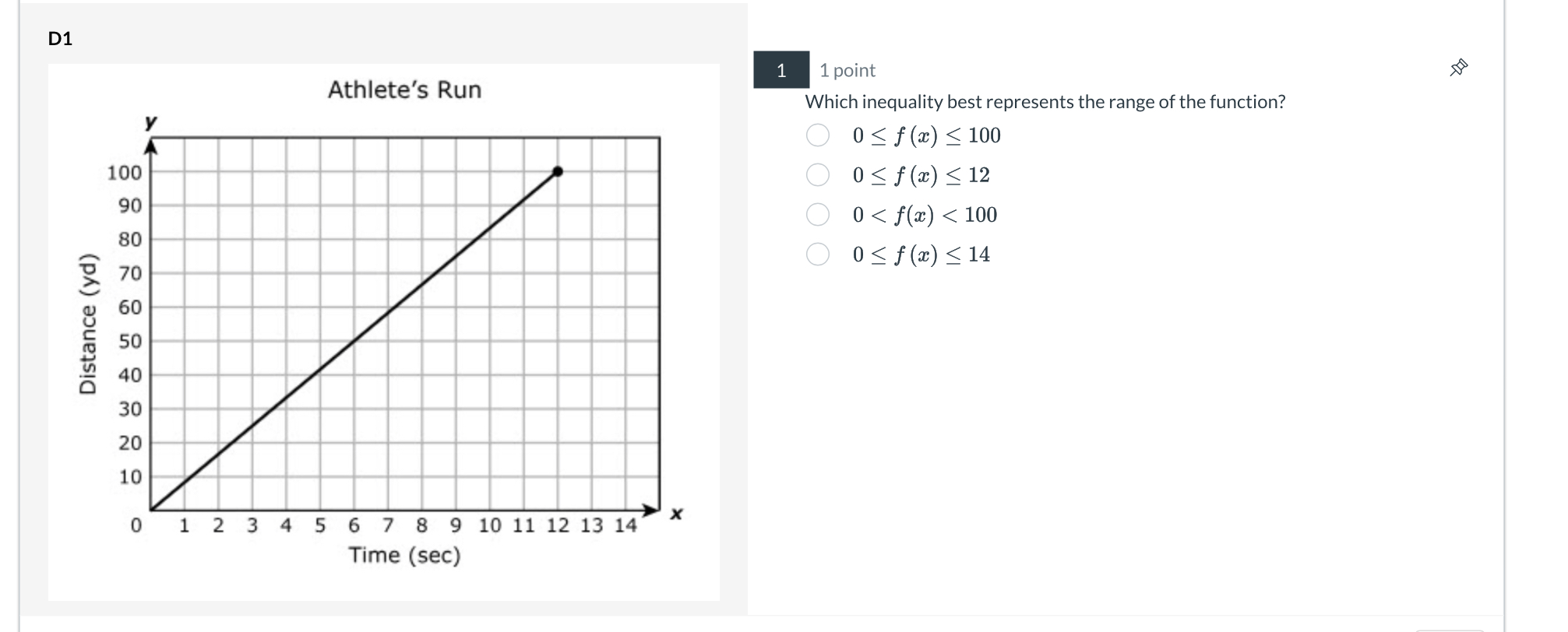Click the 'Distance (yd)' axis label
The height and width of the screenshot is (632, 1568).
[x=88, y=324]
